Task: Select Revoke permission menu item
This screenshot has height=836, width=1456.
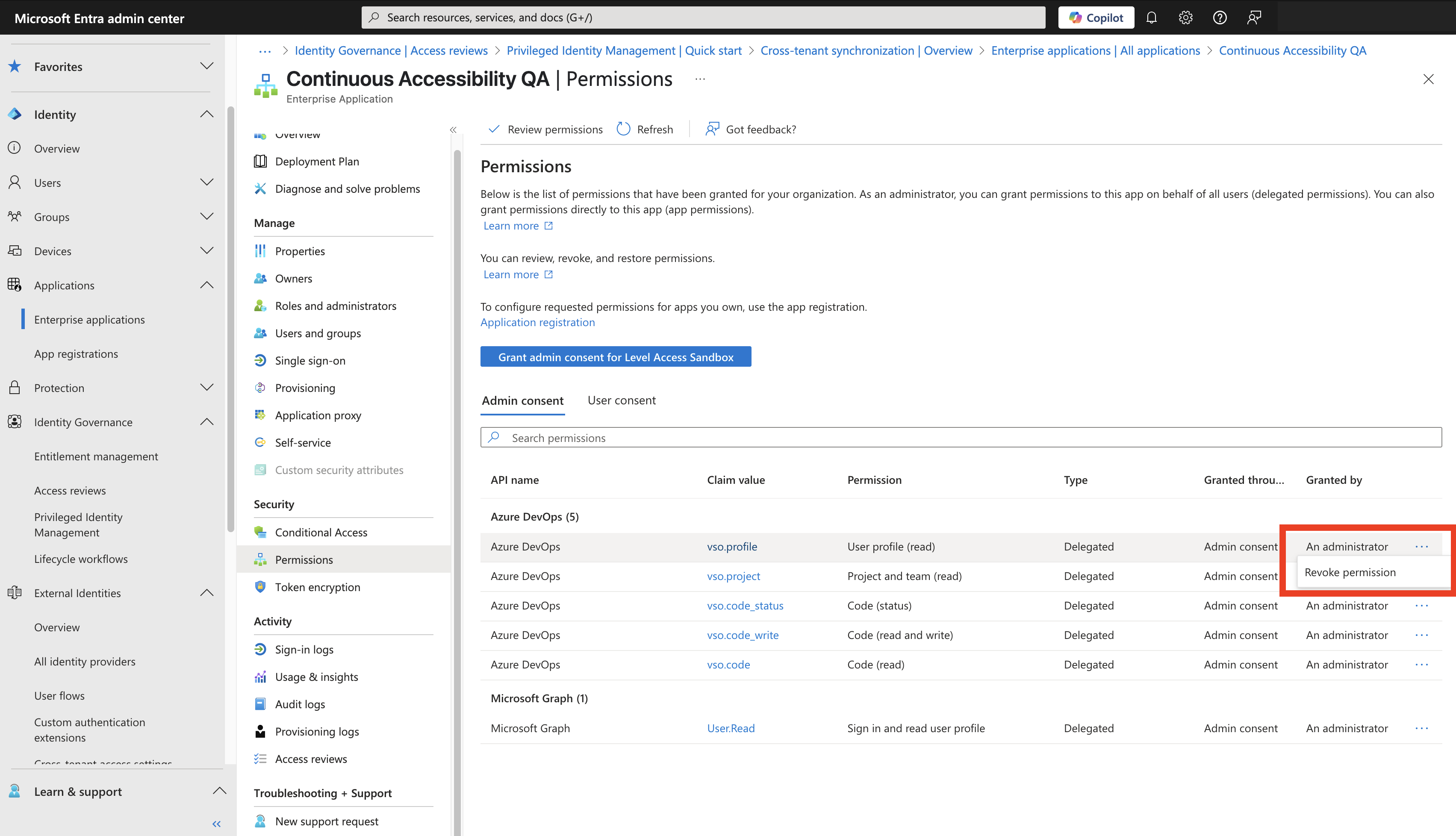Action: click(1350, 572)
